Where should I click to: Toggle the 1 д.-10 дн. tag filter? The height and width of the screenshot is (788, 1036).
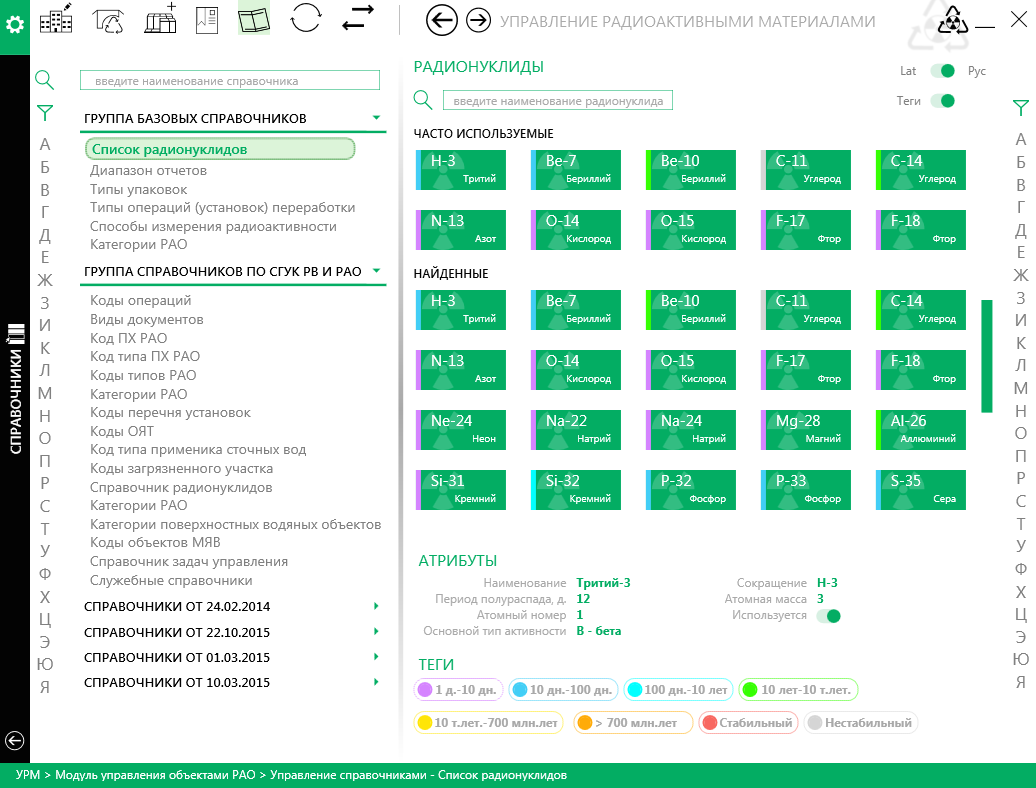click(x=459, y=690)
